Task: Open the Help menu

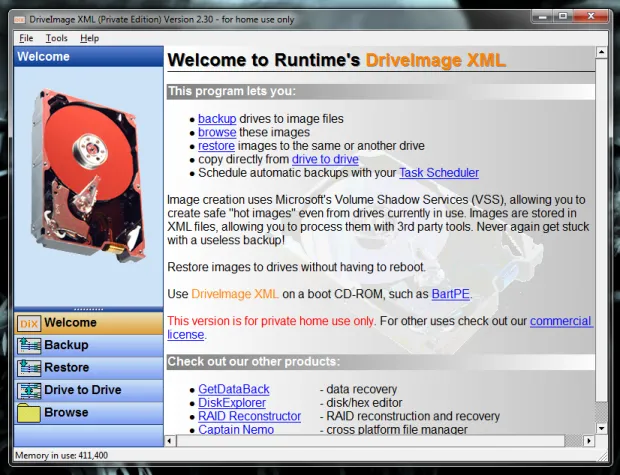Action: coord(90,38)
